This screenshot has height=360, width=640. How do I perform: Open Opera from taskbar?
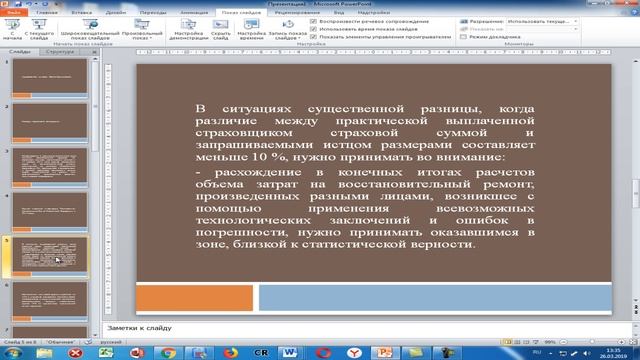tap(323, 353)
